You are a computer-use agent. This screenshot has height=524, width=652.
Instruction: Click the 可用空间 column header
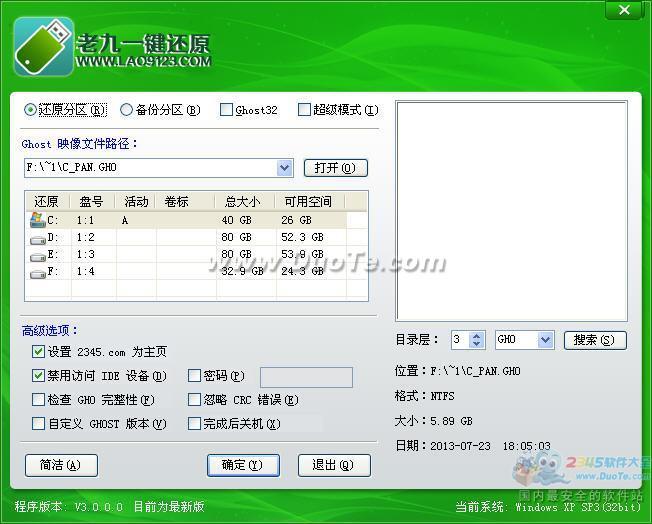coord(308,202)
